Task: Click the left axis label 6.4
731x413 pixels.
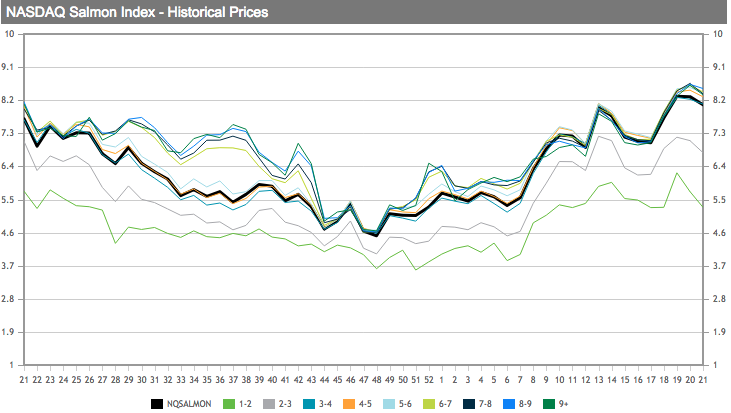Action: (x=8, y=166)
